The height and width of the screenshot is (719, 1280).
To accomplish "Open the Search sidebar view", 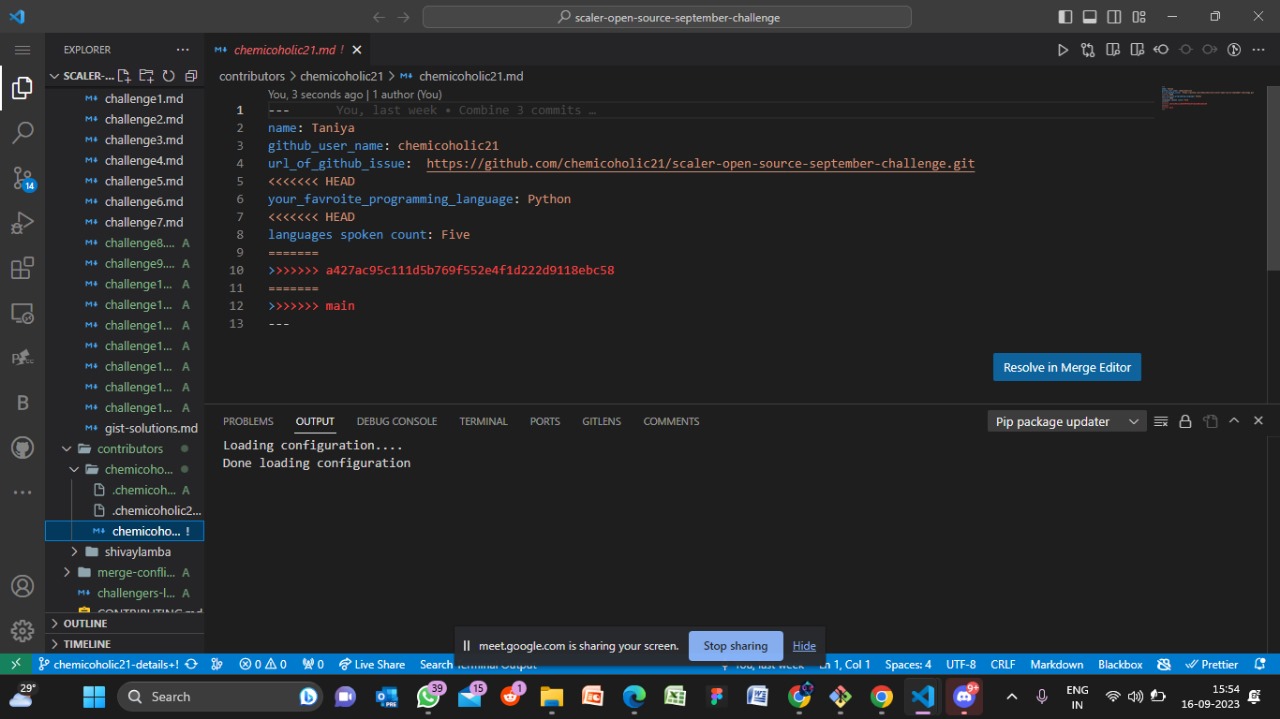I will [22, 132].
